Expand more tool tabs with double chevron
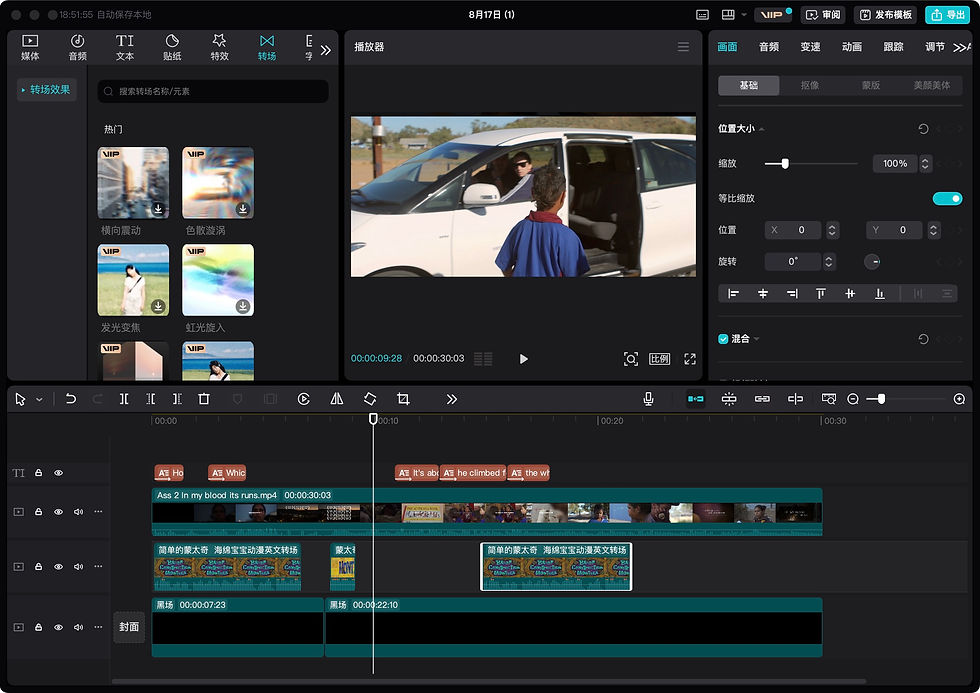Screen dimensions: 980x693 (x=325, y=49)
